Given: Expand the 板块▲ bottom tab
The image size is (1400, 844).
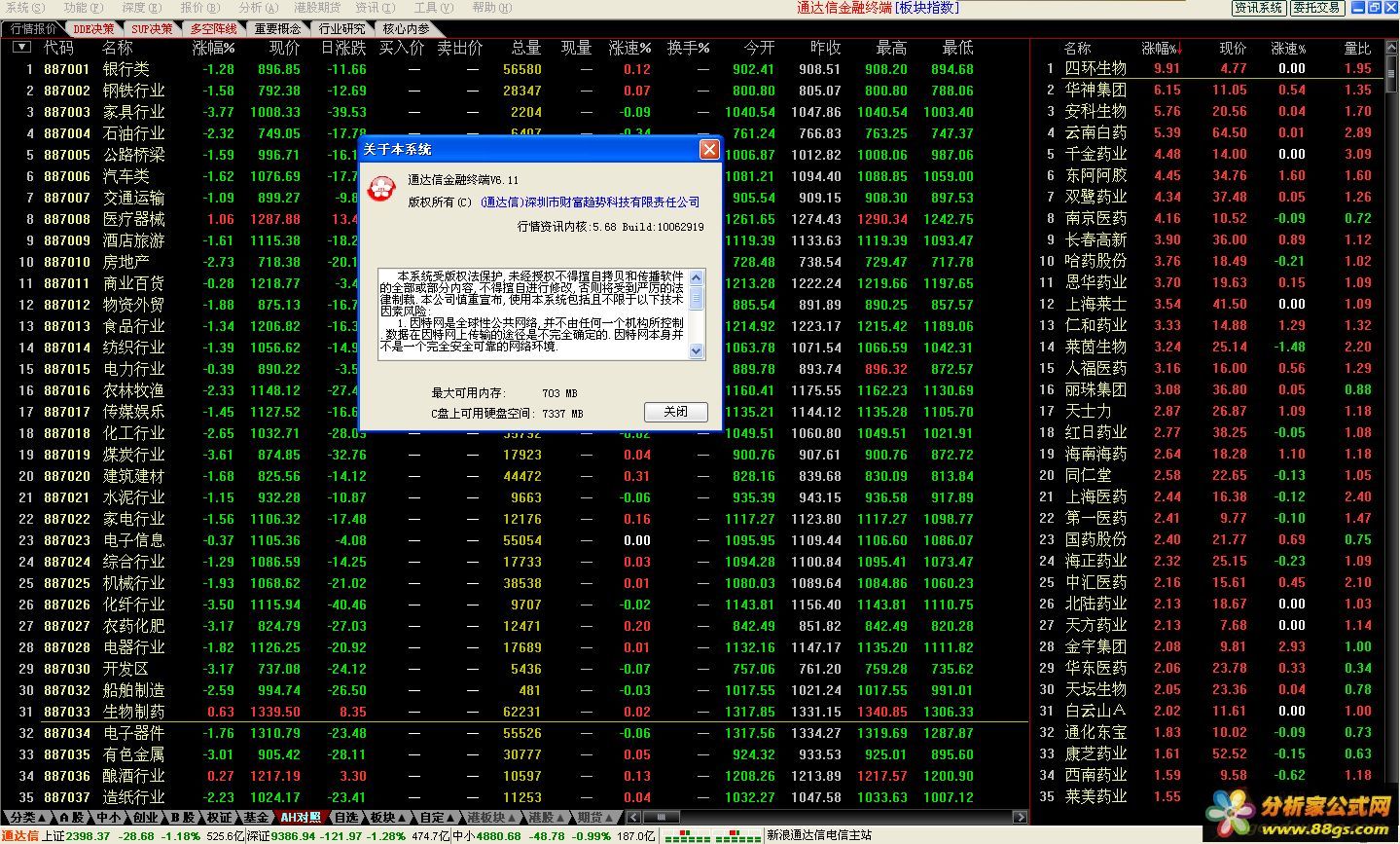Looking at the screenshot, I should pos(388,818).
